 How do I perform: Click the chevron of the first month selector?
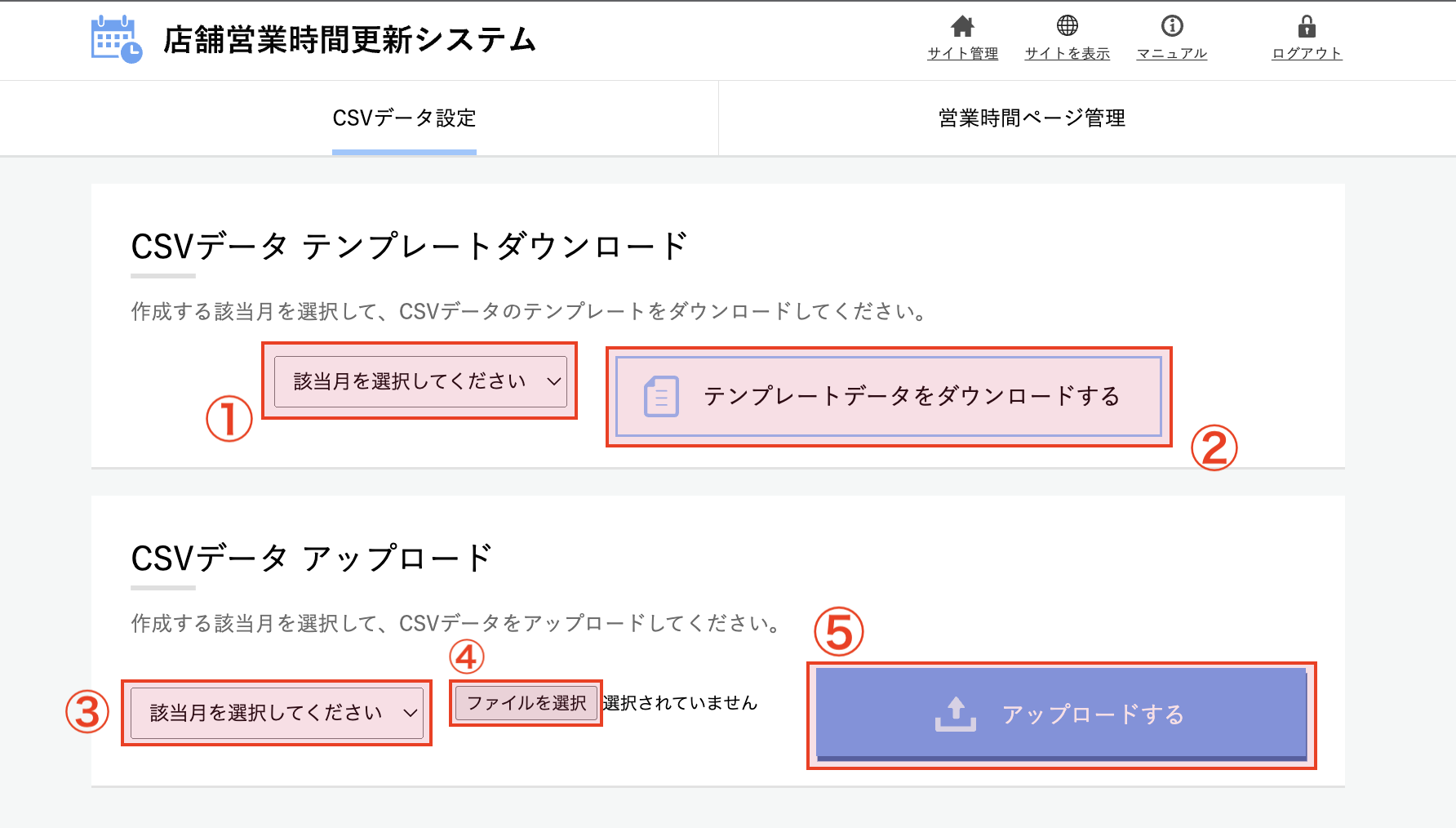[x=553, y=381]
